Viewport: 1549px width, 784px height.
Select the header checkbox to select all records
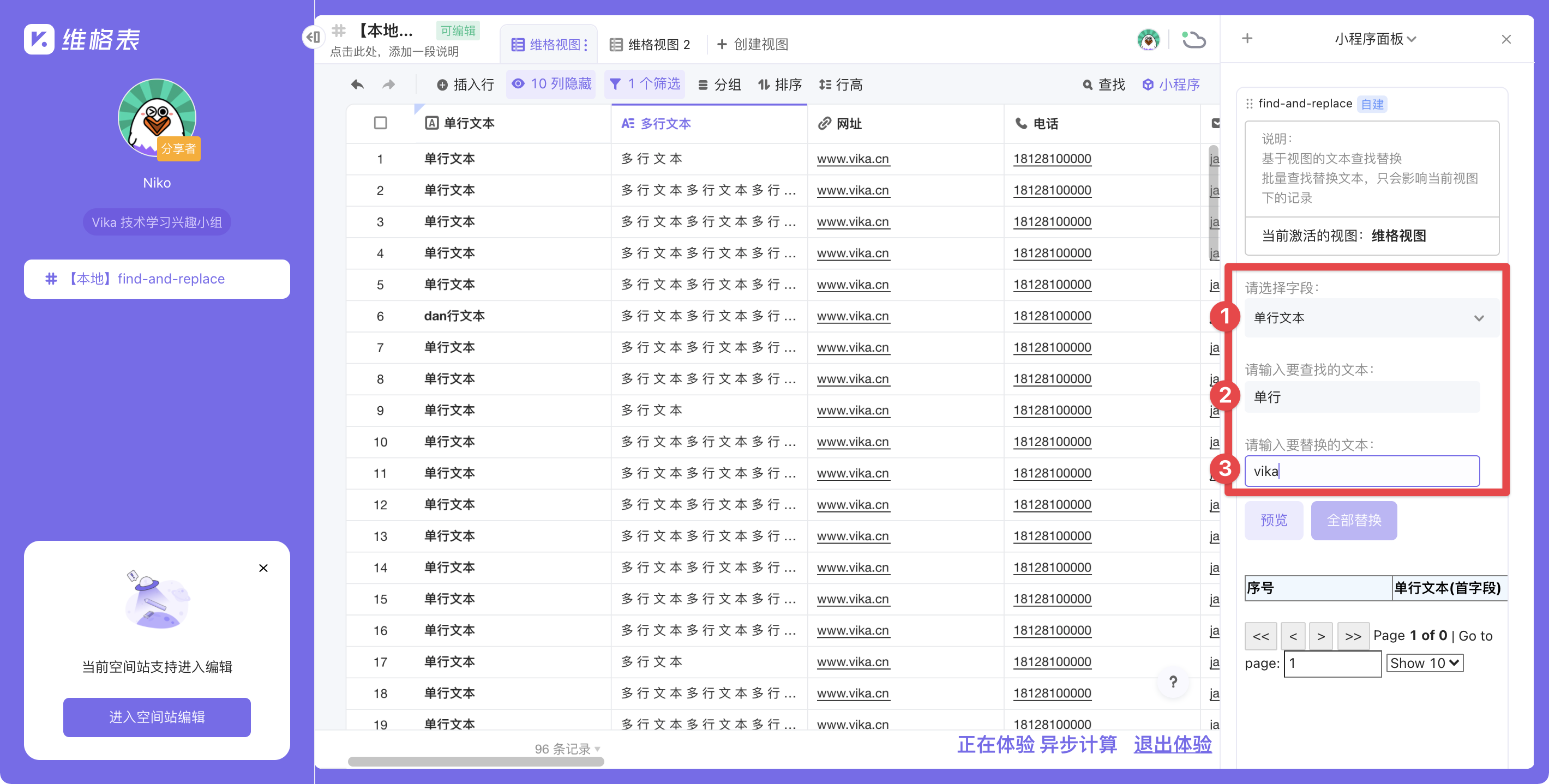coord(381,123)
